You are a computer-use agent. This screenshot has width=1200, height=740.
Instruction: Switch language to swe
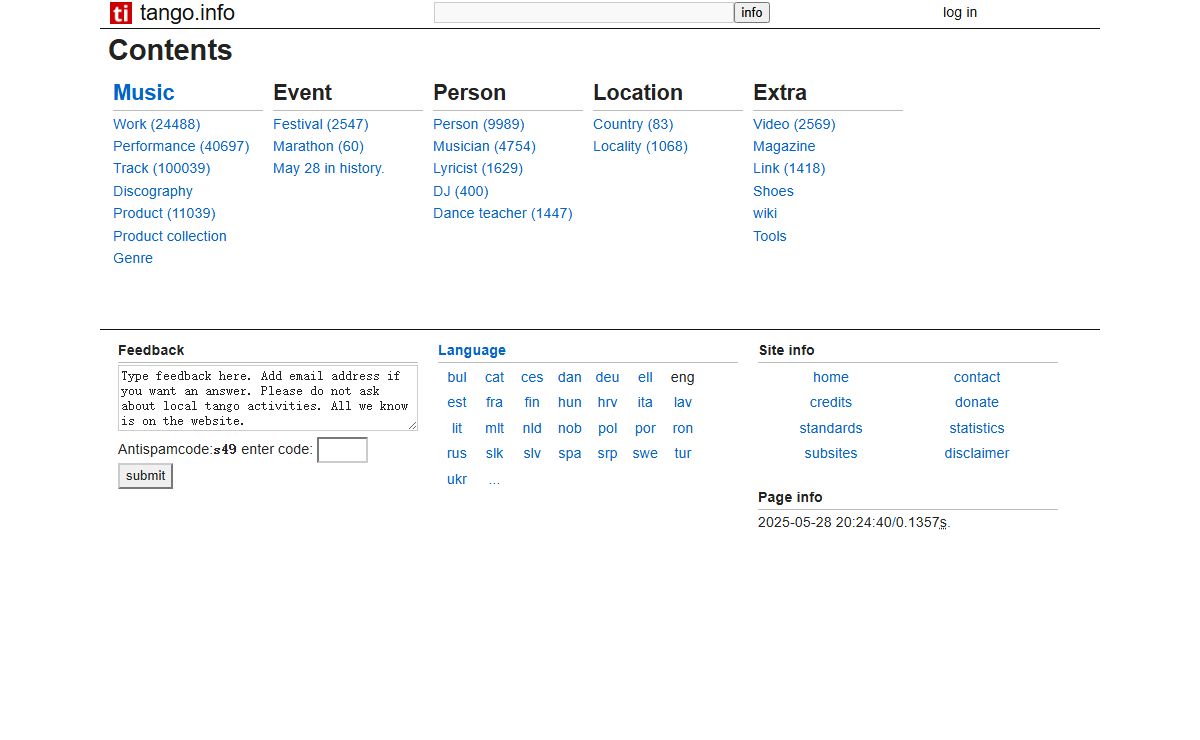645,453
